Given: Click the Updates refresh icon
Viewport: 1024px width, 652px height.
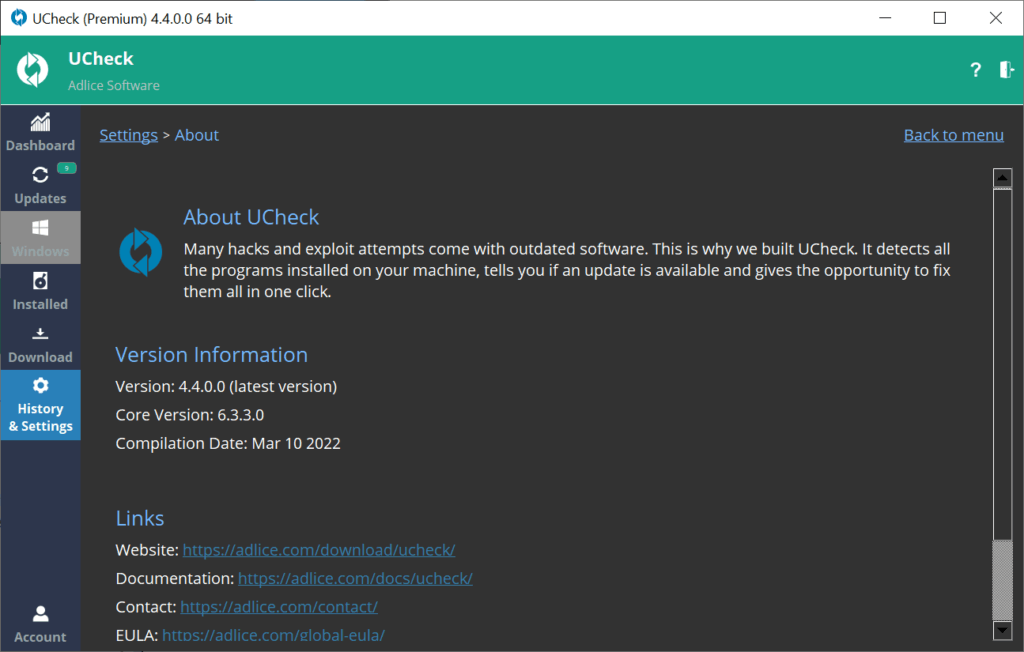Looking at the screenshot, I should (40, 175).
